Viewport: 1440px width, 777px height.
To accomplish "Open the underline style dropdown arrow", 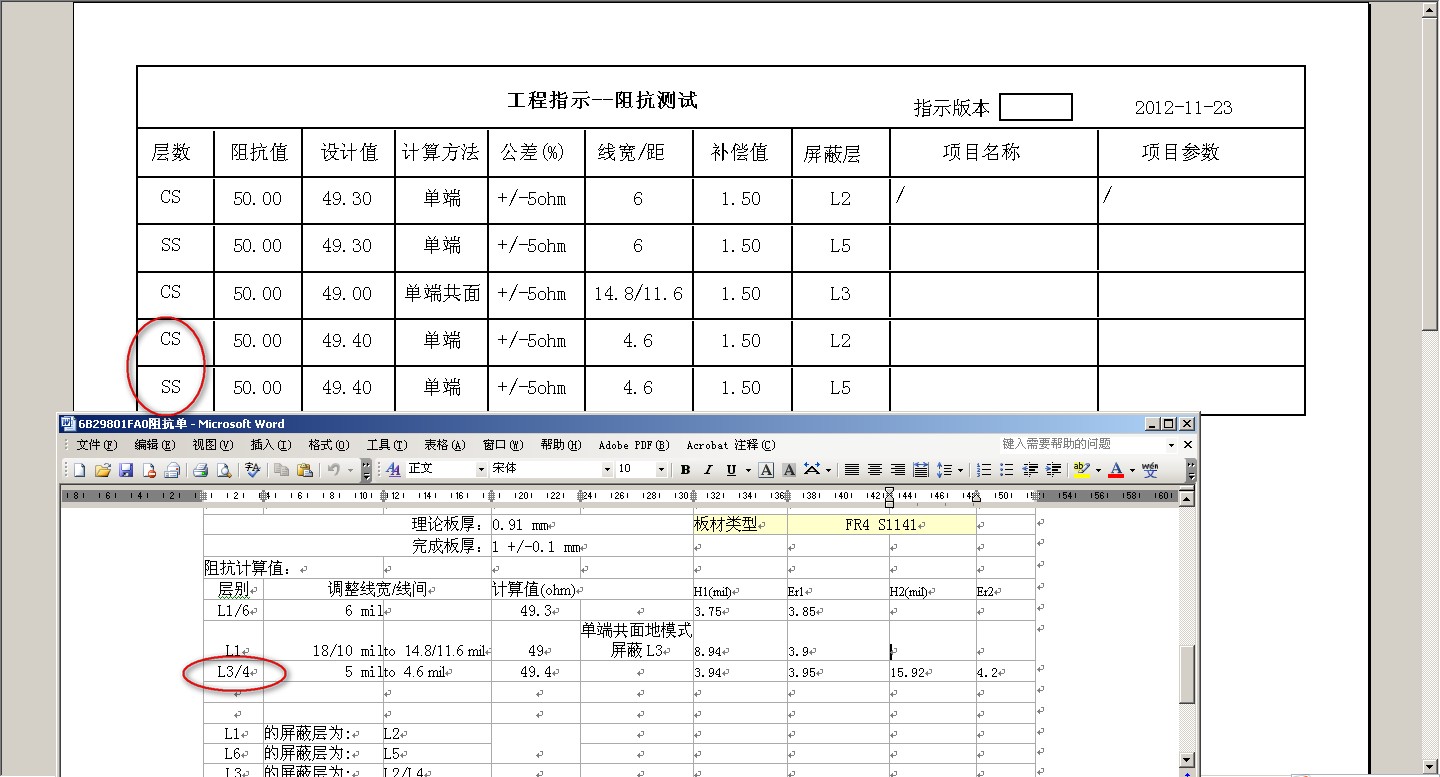I will (x=748, y=469).
